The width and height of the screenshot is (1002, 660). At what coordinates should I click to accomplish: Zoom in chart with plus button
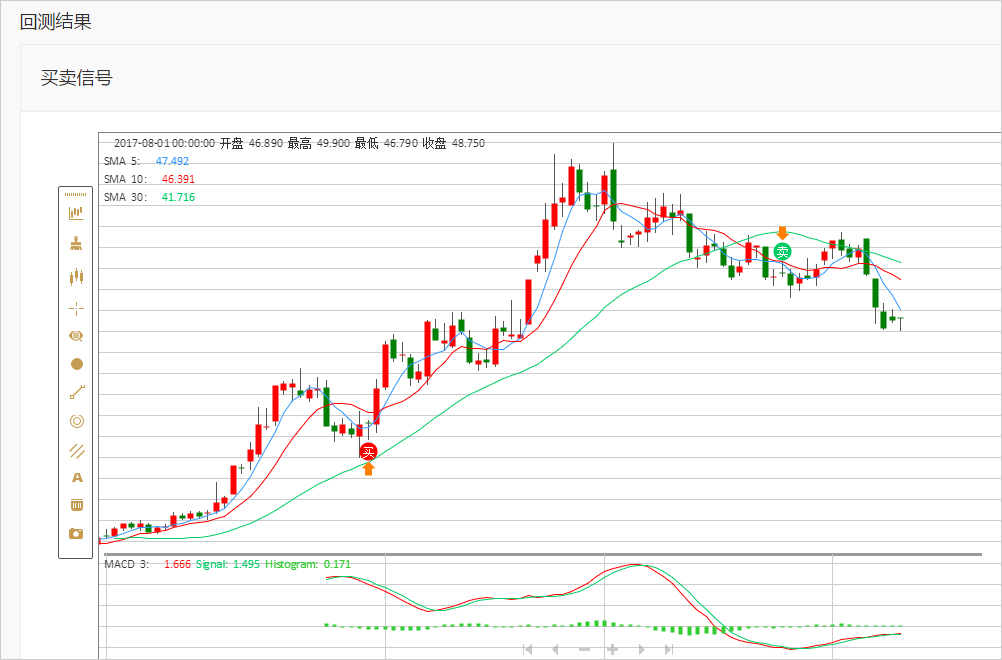click(612, 650)
